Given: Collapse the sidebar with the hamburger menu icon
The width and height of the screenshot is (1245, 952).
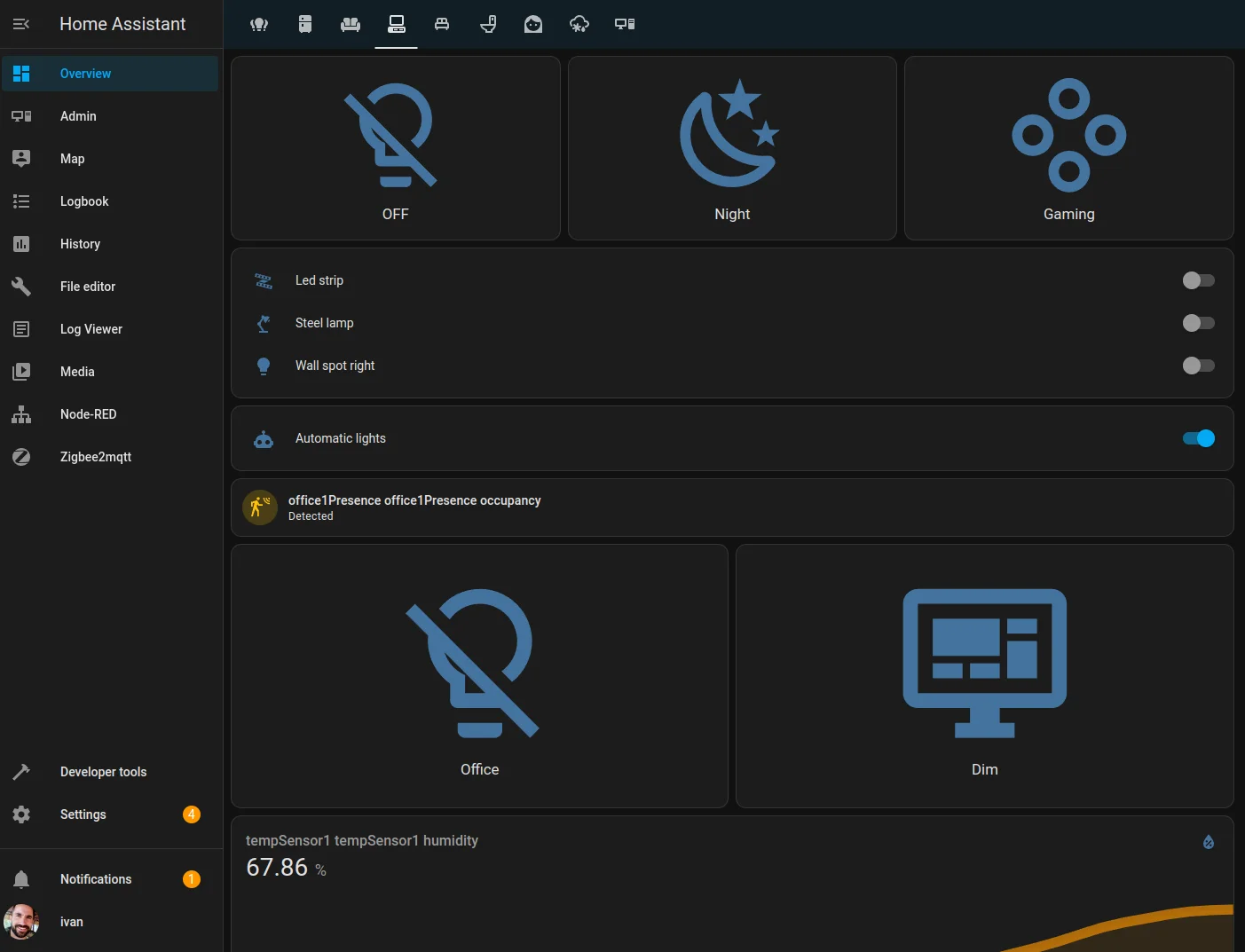Looking at the screenshot, I should point(21,24).
